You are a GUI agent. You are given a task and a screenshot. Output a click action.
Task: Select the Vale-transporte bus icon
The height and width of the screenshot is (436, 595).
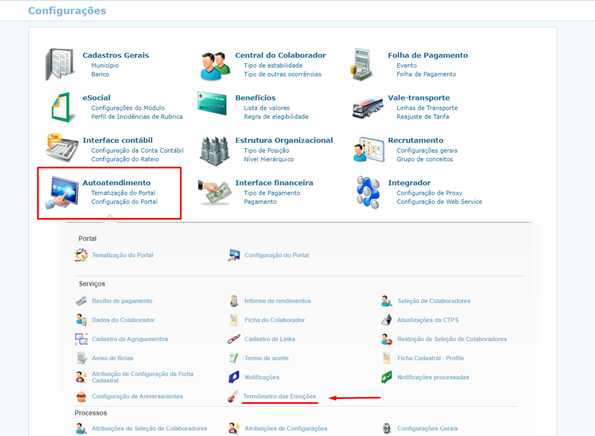(367, 107)
